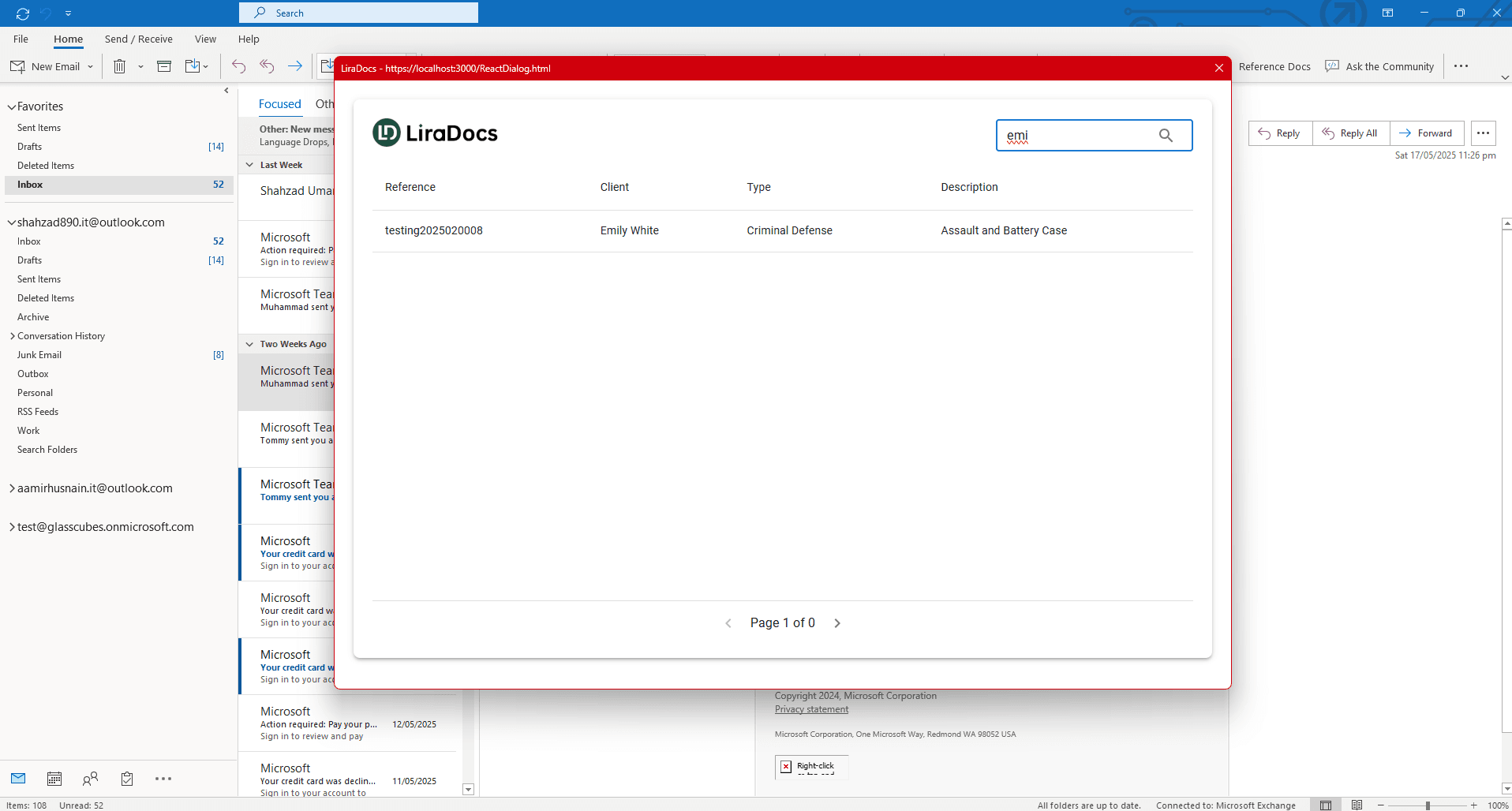
Task: Click the LiraDocs search magnifier icon
Action: tap(1166, 135)
